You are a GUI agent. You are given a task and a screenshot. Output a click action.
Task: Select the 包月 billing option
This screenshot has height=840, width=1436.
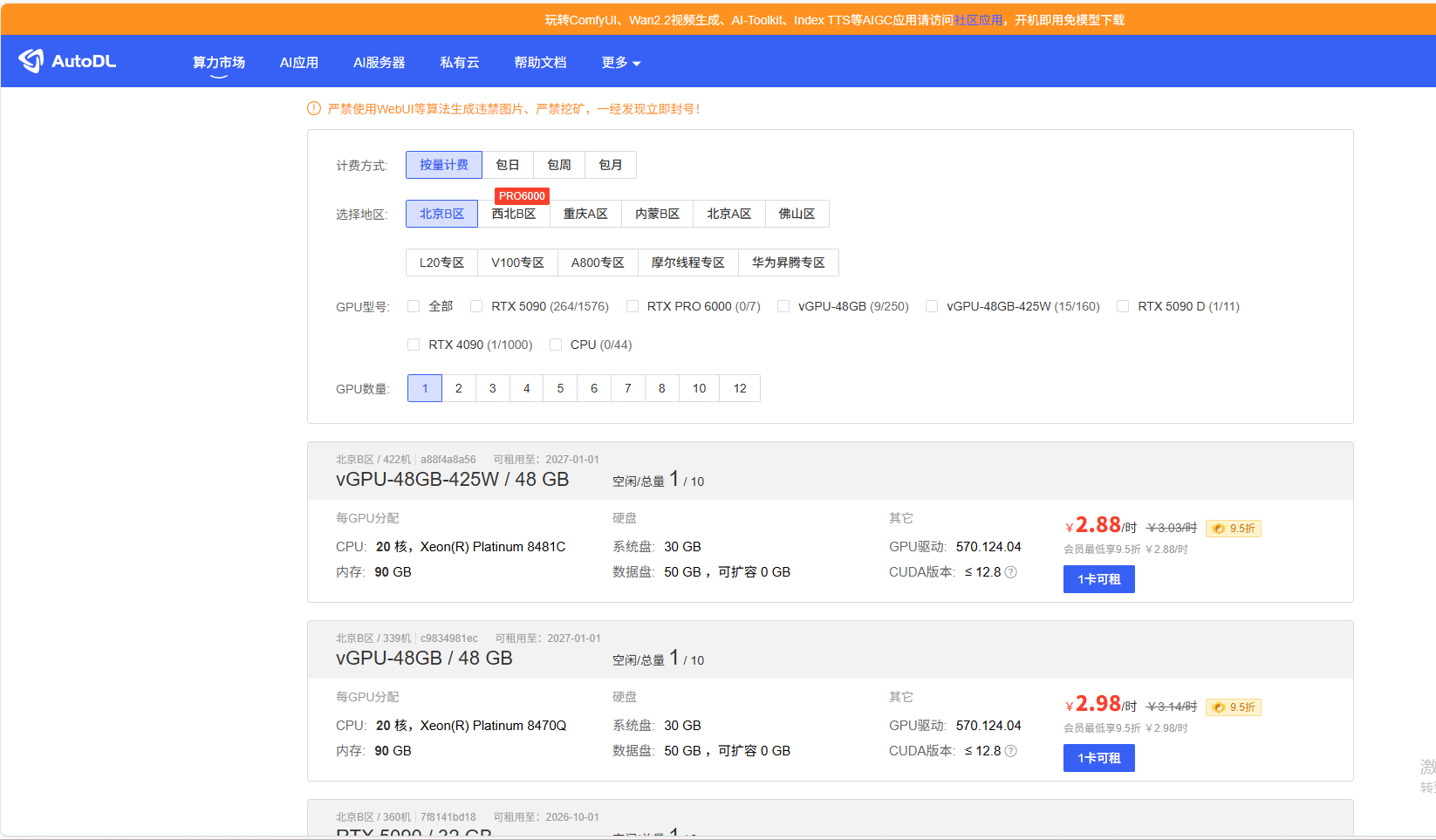pos(611,165)
